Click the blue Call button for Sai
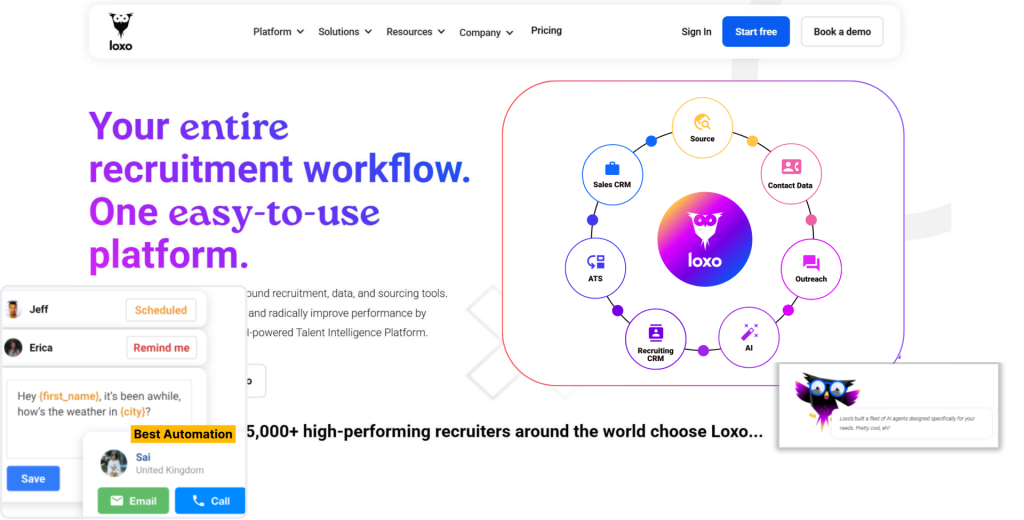This screenshot has width=1024, height=520. pyautogui.click(x=210, y=500)
